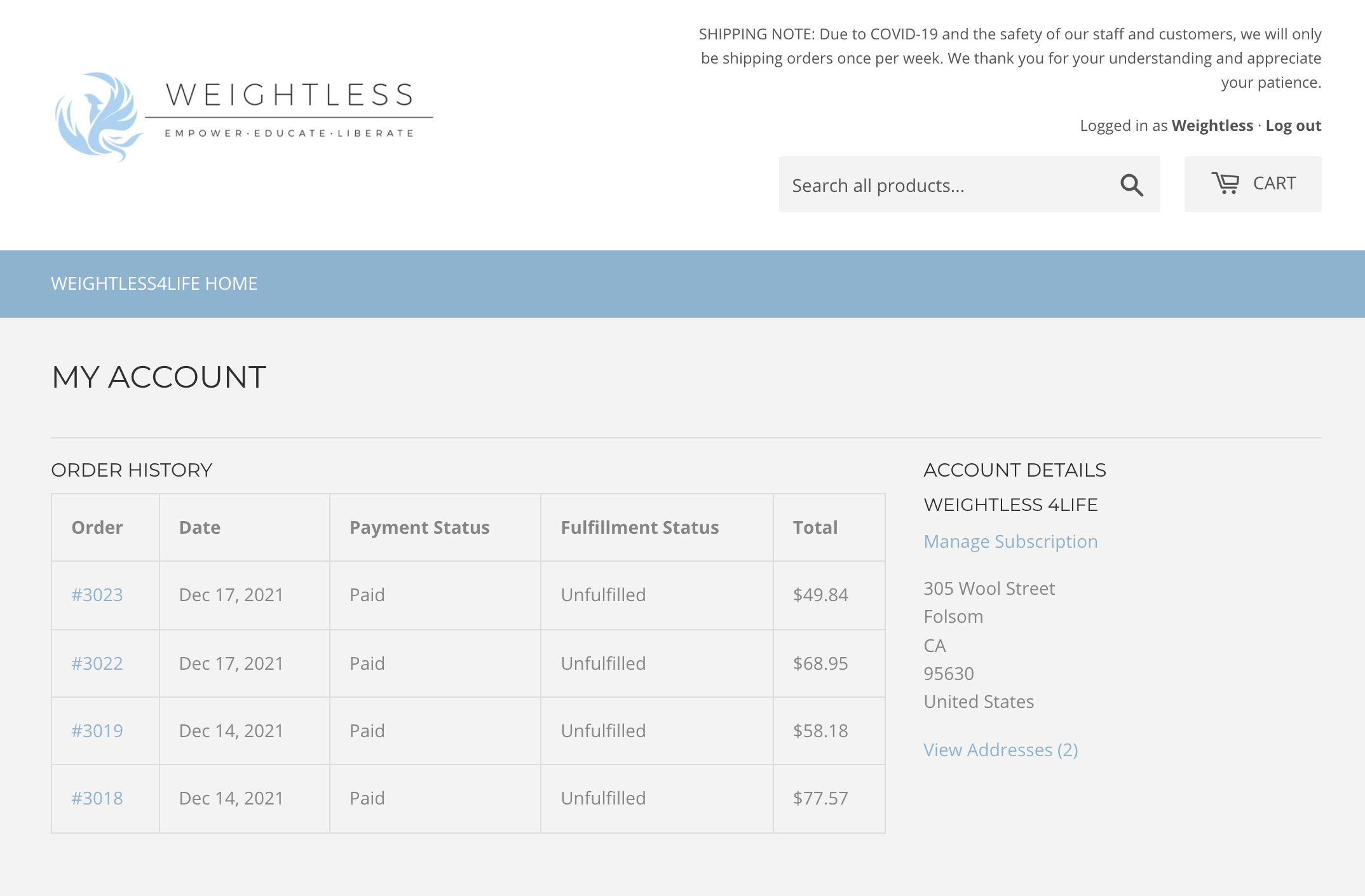This screenshot has width=1365, height=896.
Task: Click the Total column header
Action: tap(815, 527)
